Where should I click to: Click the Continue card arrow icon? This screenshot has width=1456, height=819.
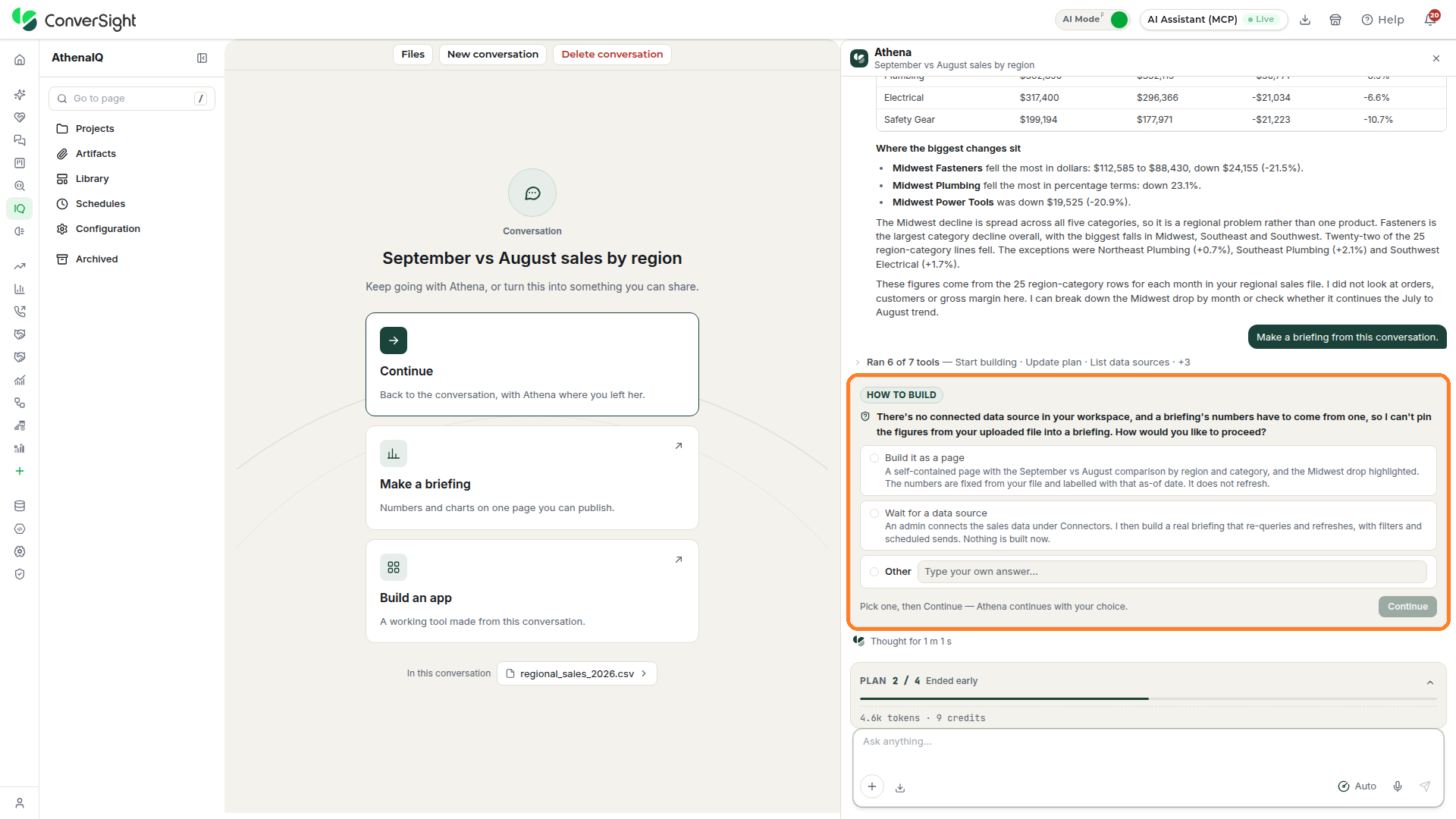394,340
